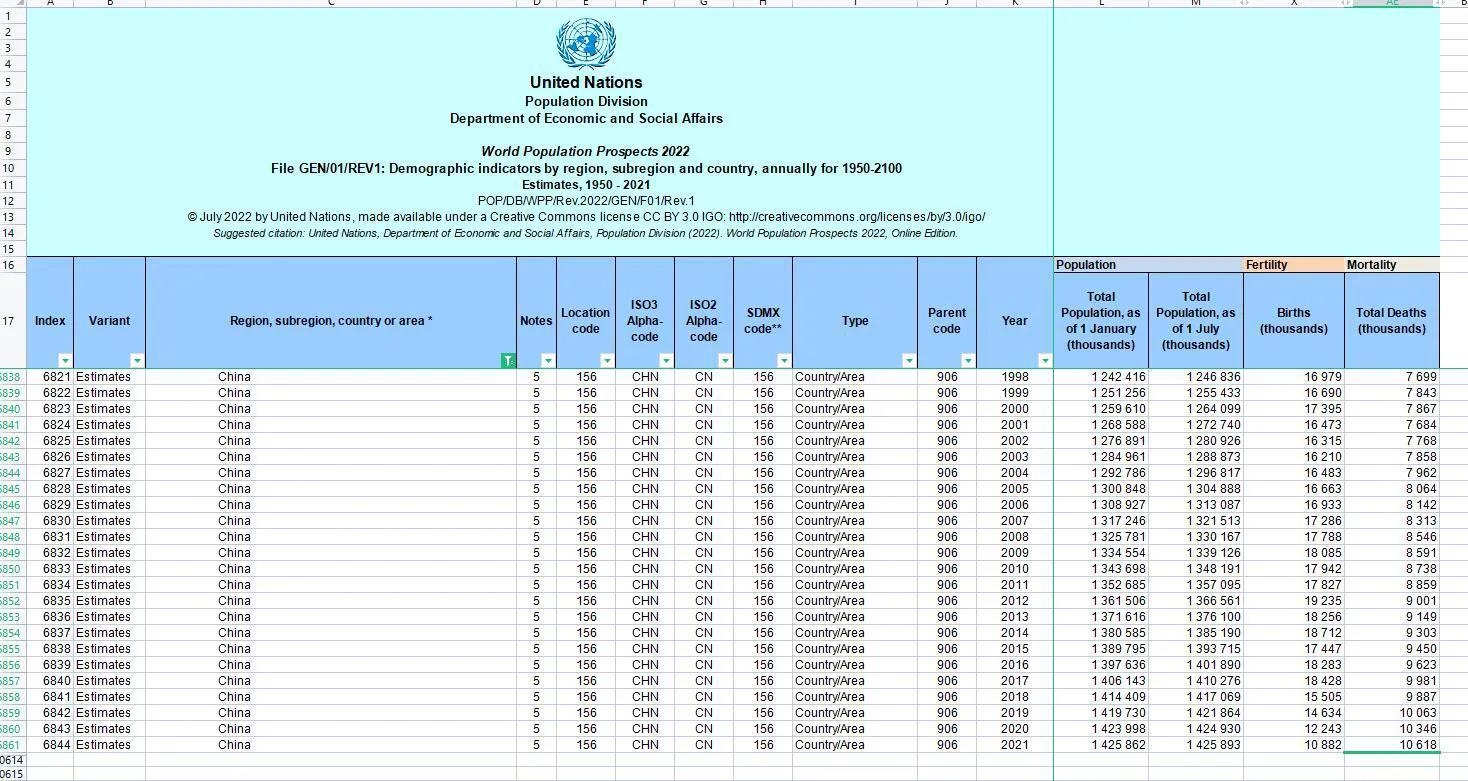The image size is (1468, 781).
Task: Select CHN cell in 2019 row
Action: click(x=645, y=713)
